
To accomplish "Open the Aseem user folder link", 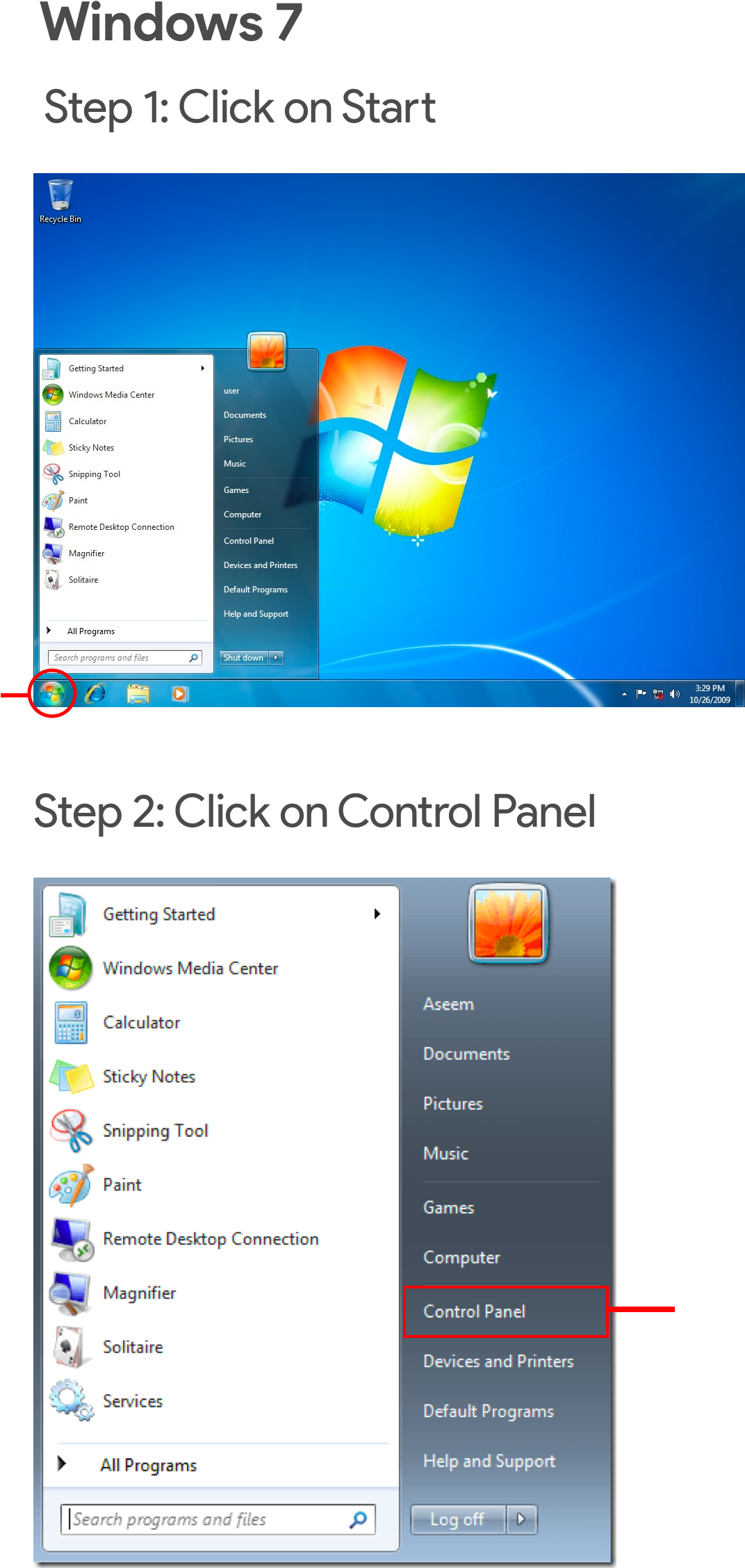I will tap(449, 1004).
